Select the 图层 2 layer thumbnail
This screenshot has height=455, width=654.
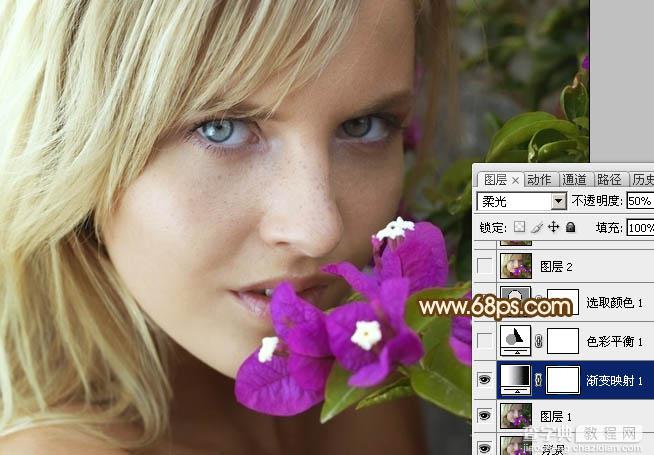coord(516,266)
